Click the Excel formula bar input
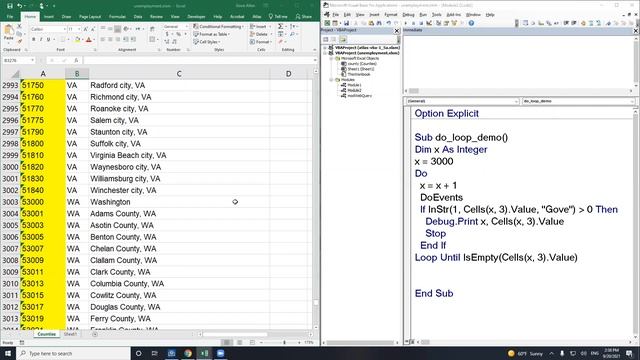The height and width of the screenshot is (360, 640). click(x=200, y=60)
